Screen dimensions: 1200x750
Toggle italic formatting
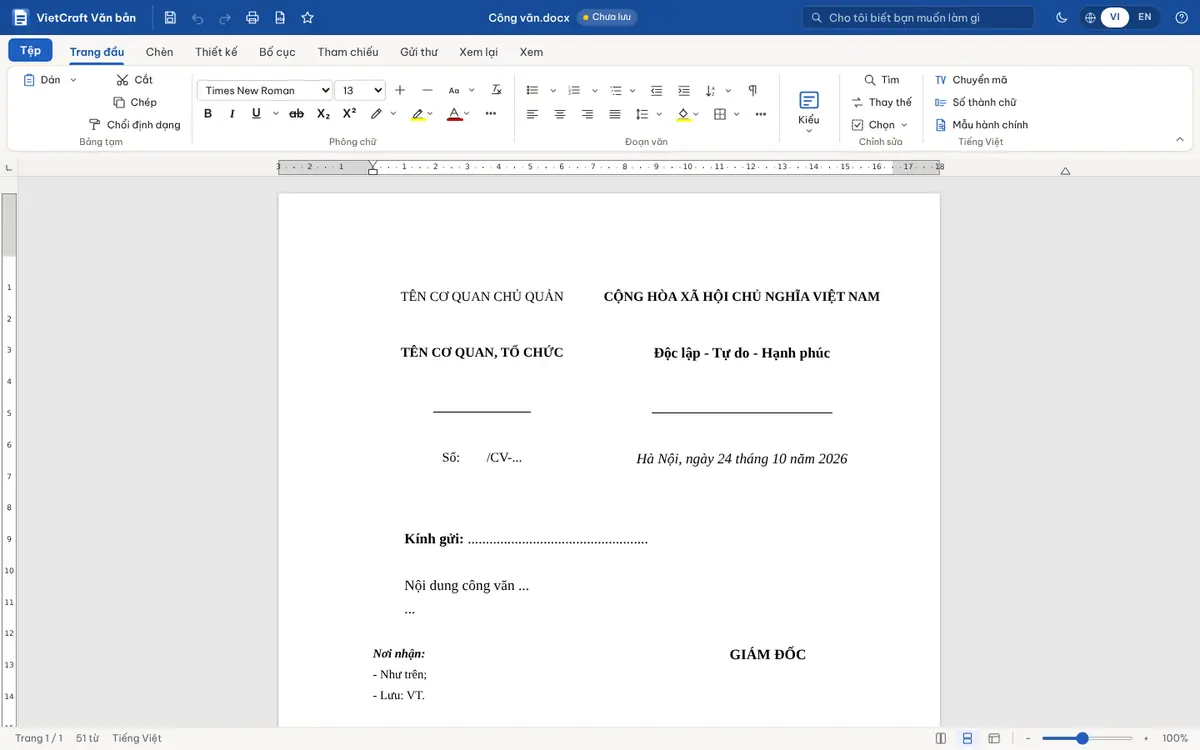232,114
